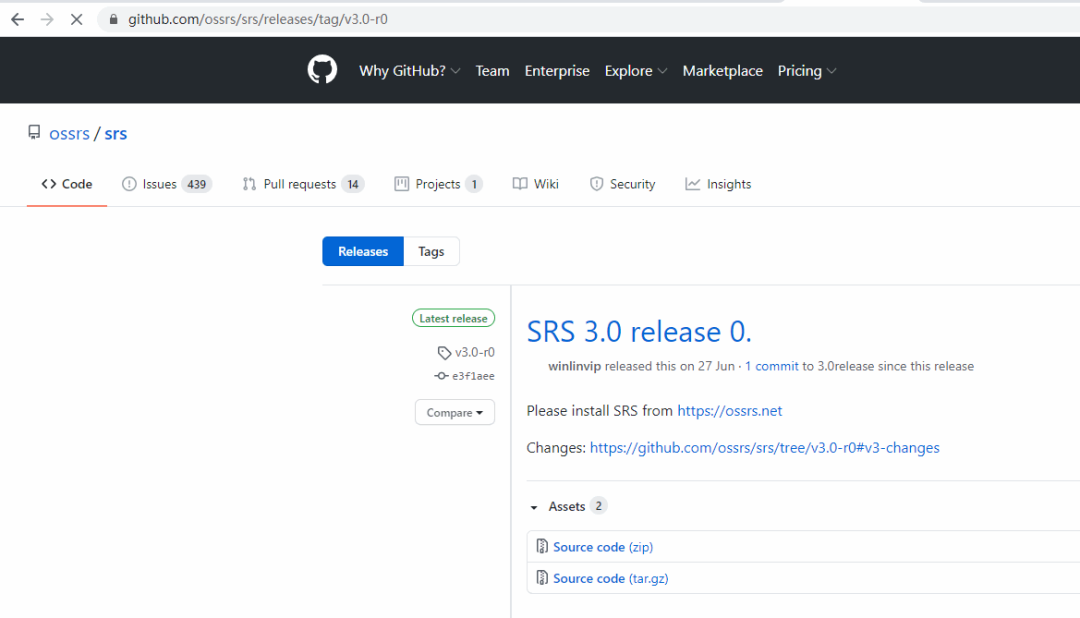The image size is (1080, 618).
Task: Click archive icon beside Source code (tar.gz)
Action: tap(542, 578)
